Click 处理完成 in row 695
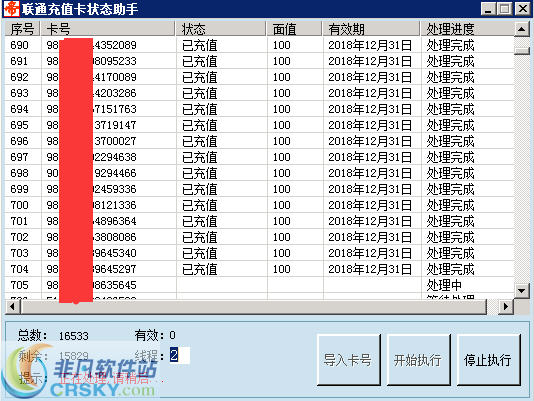Image resolution: width=534 pixels, height=401 pixels. tap(450, 125)
